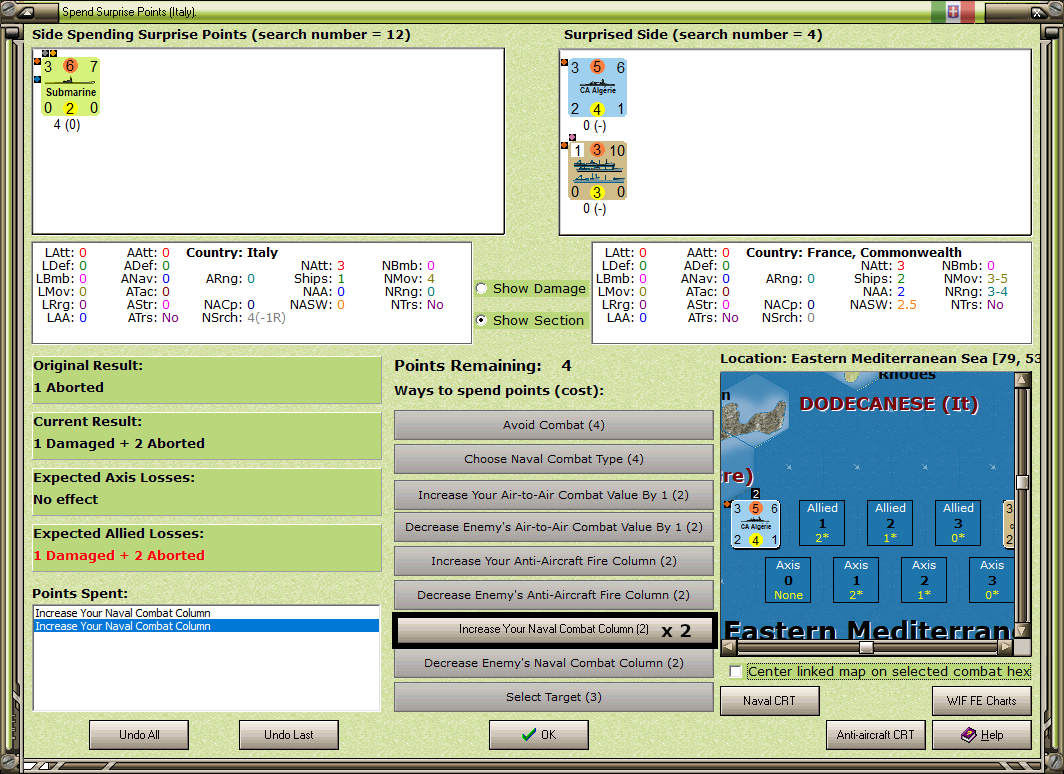
Task: Select the Show Section radio button
Action: coord(481,320)
